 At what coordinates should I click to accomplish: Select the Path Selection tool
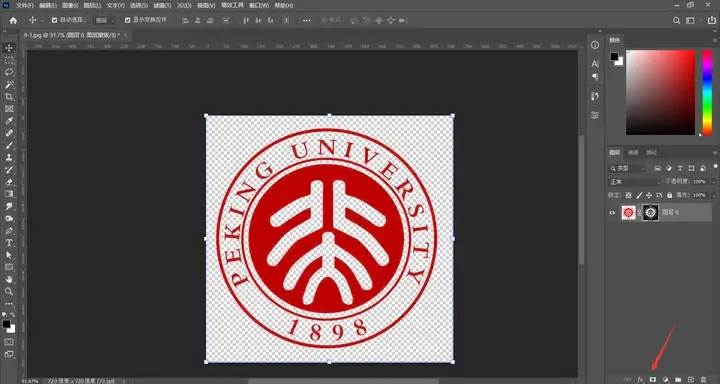9,255
